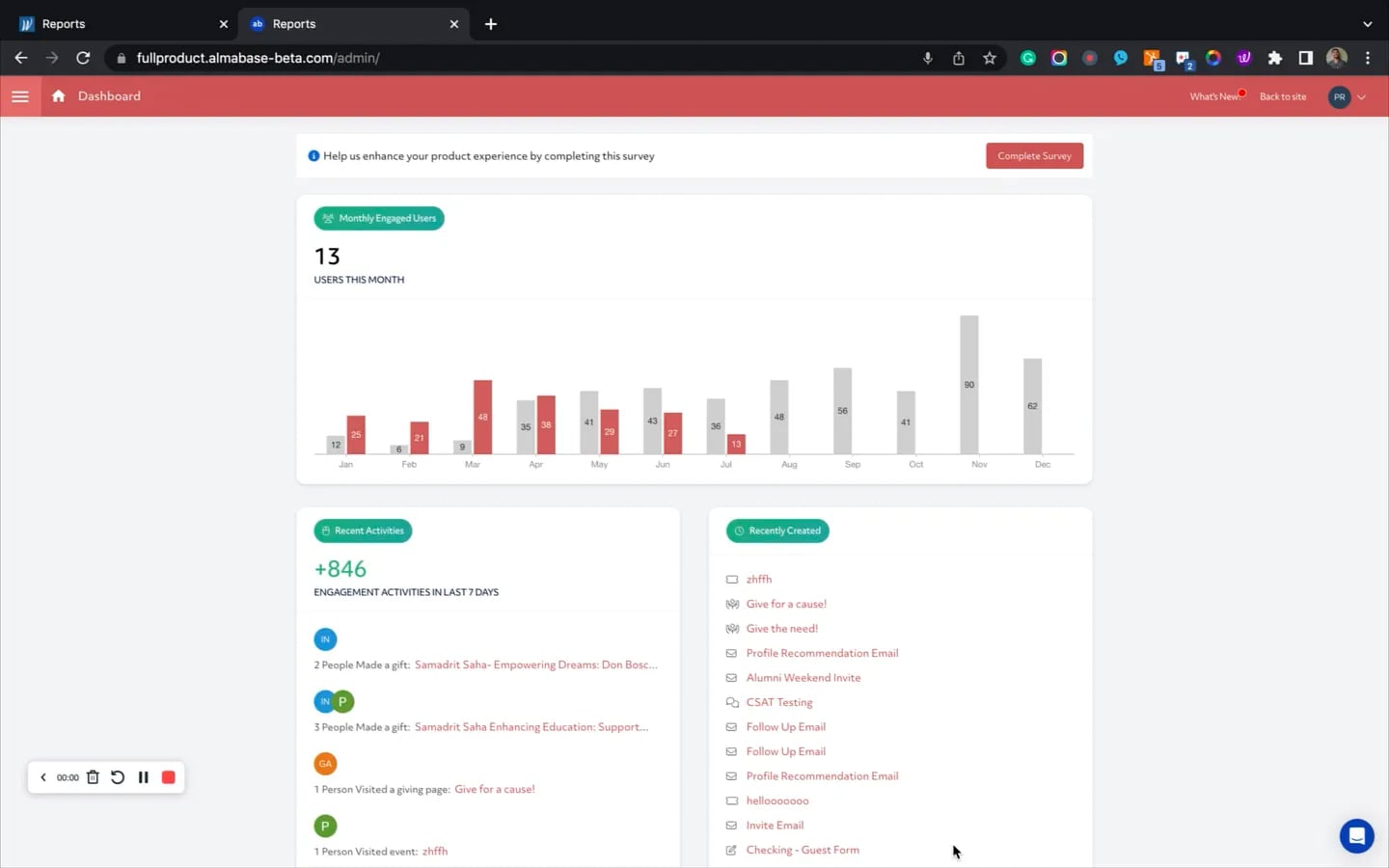Viewport: 1389px width, 868px height.
Task: Open the What's New notifications
Action: 1215,96
